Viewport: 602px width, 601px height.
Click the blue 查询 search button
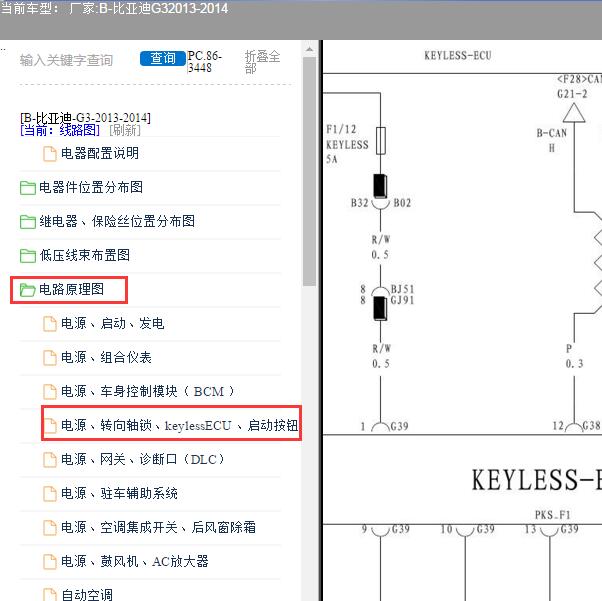163,58
